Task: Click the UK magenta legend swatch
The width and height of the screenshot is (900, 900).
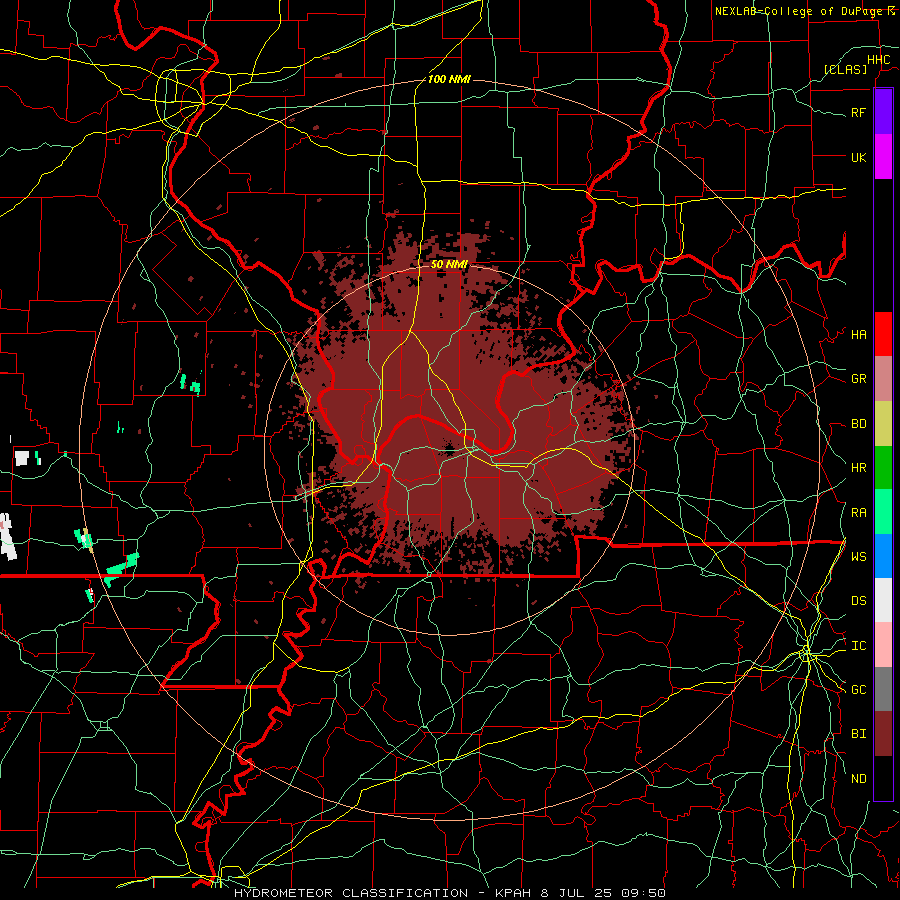Action: [883, 157]
